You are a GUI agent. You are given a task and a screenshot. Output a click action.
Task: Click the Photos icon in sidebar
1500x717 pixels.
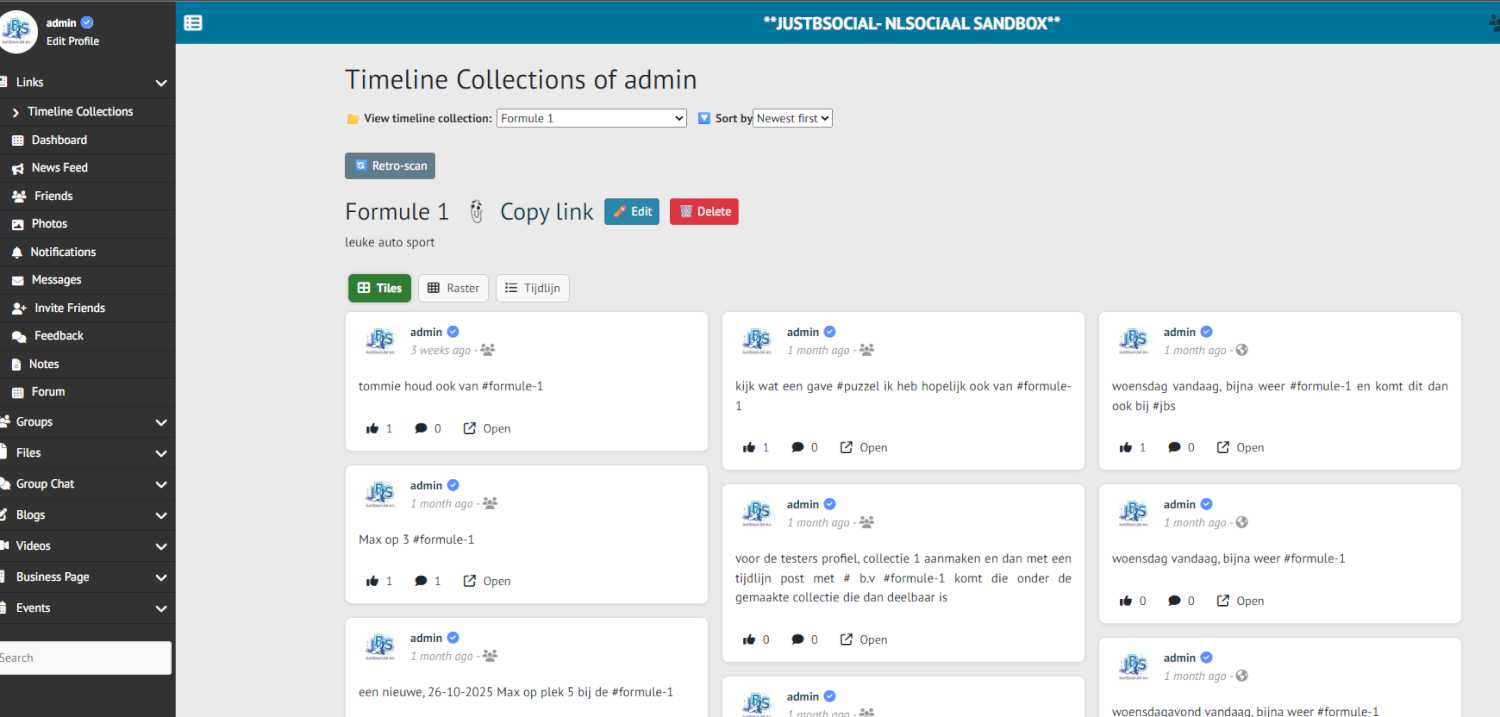(x=17, y=224)
